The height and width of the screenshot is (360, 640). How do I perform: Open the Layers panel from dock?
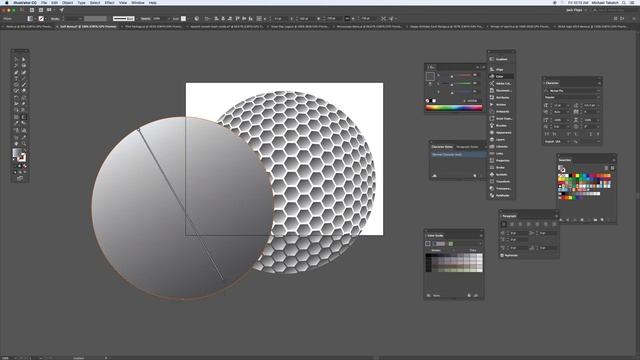pyautogui.click(x=501, y=140)
